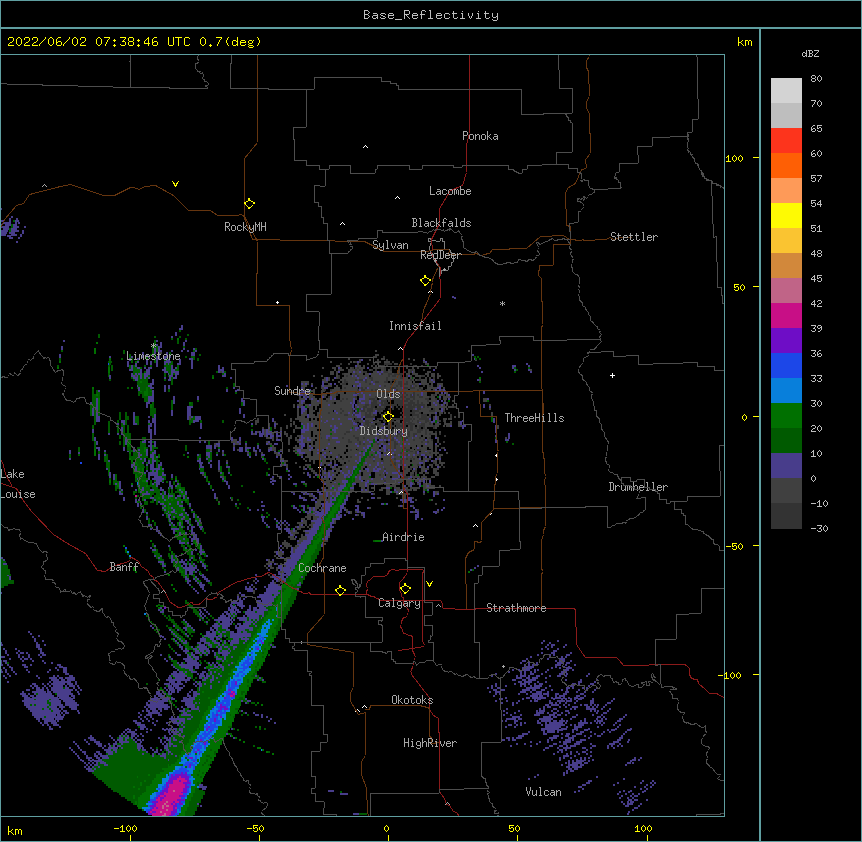862x842 pixels.
Task: Click the white asterisk marker east of Innisfail
Action: 502,304
